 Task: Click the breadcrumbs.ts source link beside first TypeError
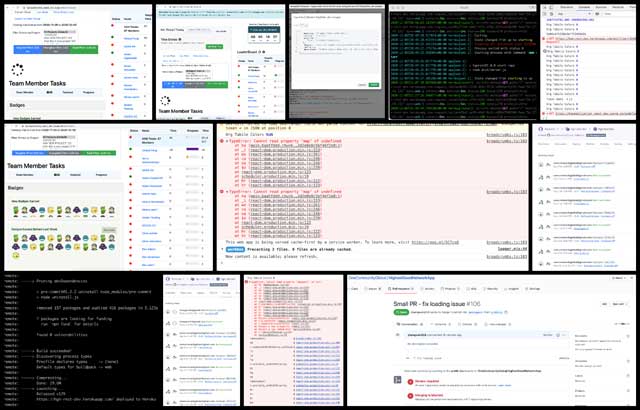click(507, 141)
